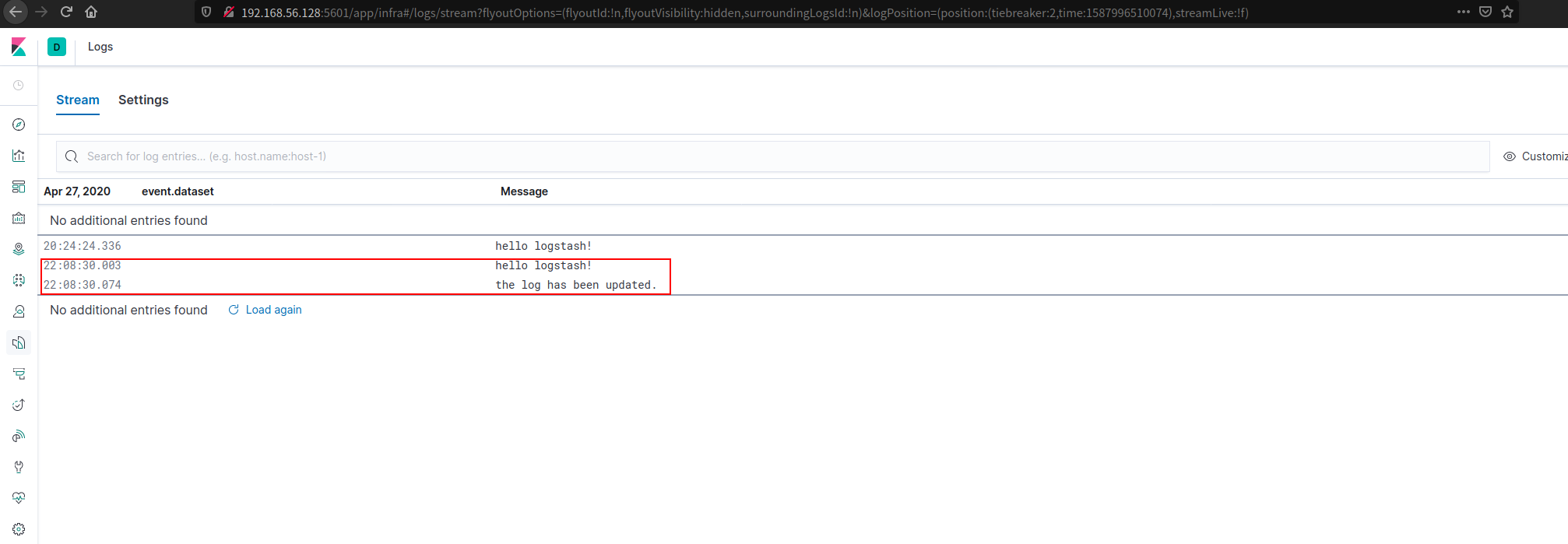Viewport: 1568px width, 544px height.
Task: Open Machine Learning from the sidebar
Action: tap(19, 280)
